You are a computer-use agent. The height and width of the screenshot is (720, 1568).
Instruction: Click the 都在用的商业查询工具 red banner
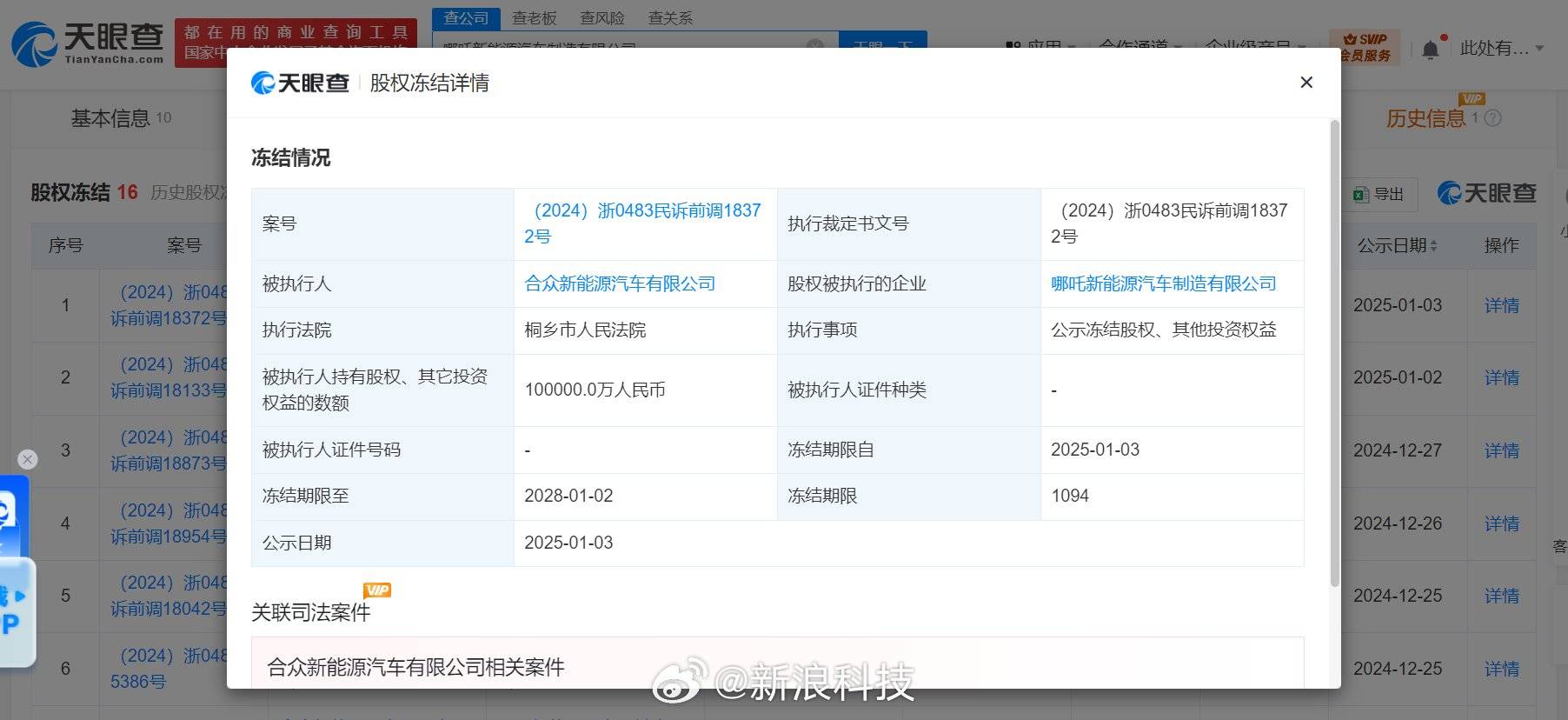click(x=296, y=42)
